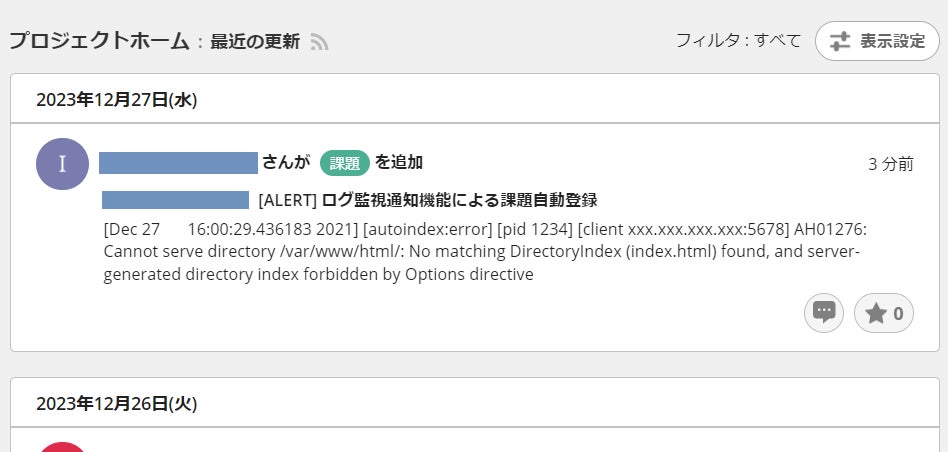Click the 2023年12月27日(水) date header
948x452 pixels.
click(116, 99)
